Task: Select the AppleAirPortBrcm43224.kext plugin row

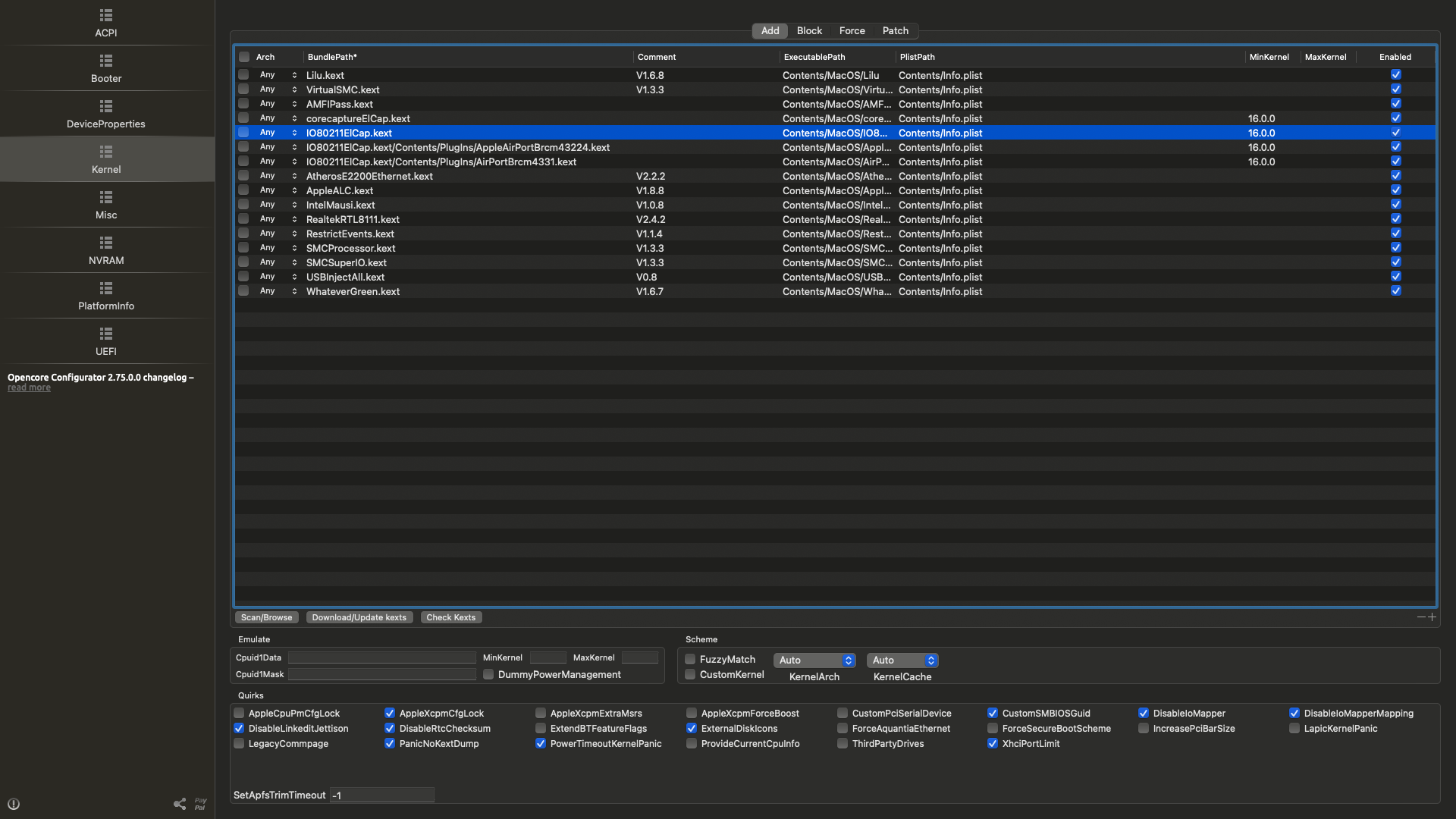Action: coord(835,147)
